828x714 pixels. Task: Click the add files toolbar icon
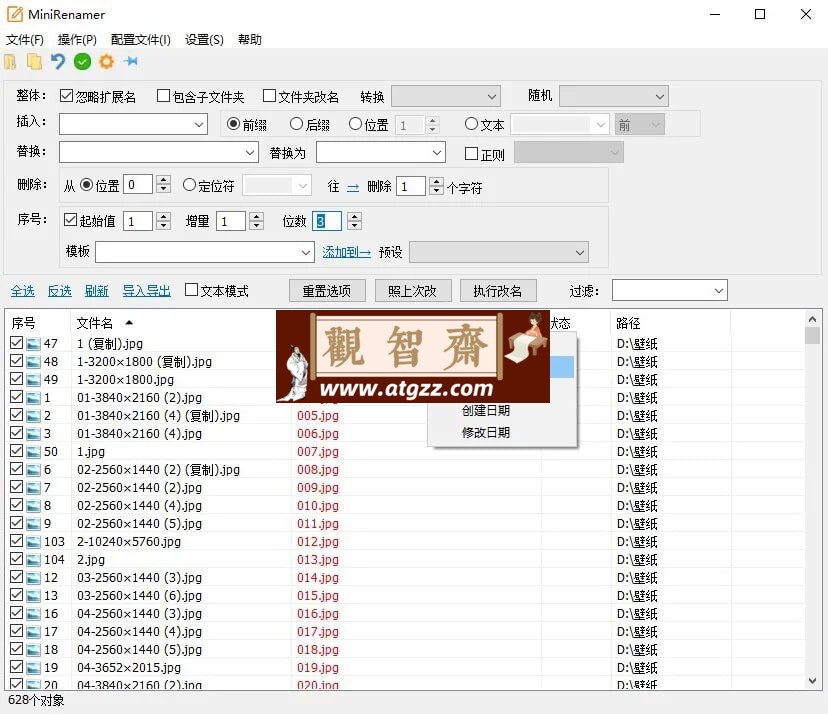10,62
